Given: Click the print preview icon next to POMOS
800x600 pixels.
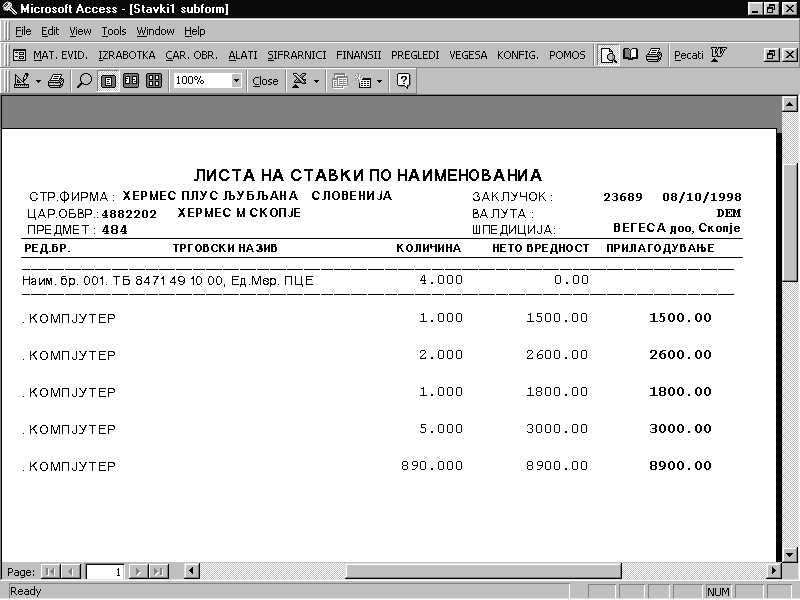Looking at the screenshot, I should coord(608,55).
